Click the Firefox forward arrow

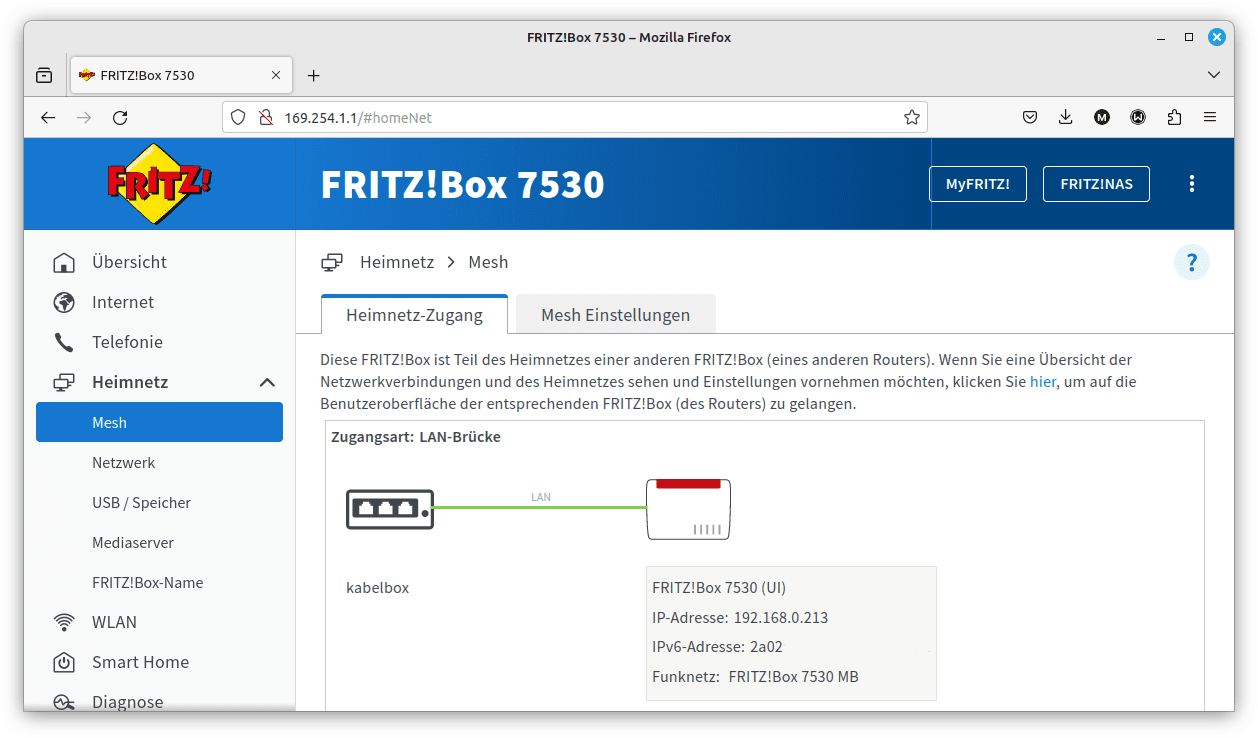pyautogui.click(x=84, y=117)
